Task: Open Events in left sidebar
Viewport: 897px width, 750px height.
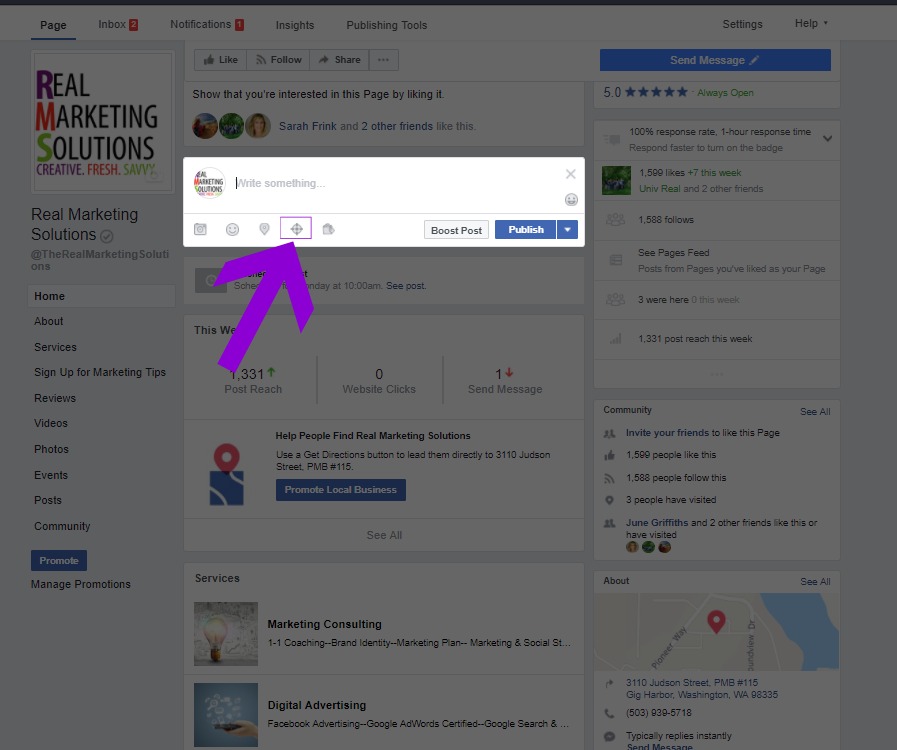Action: click(x=51, y=475)
